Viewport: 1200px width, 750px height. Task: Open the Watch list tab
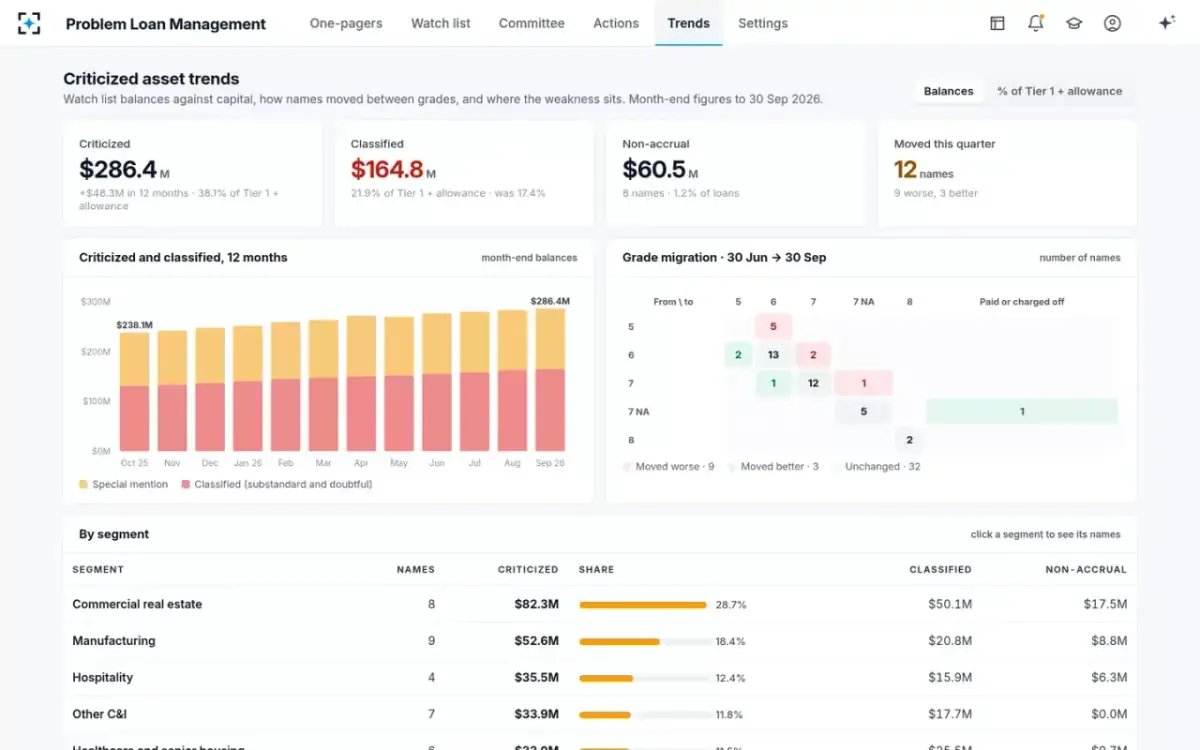point(441,23)
